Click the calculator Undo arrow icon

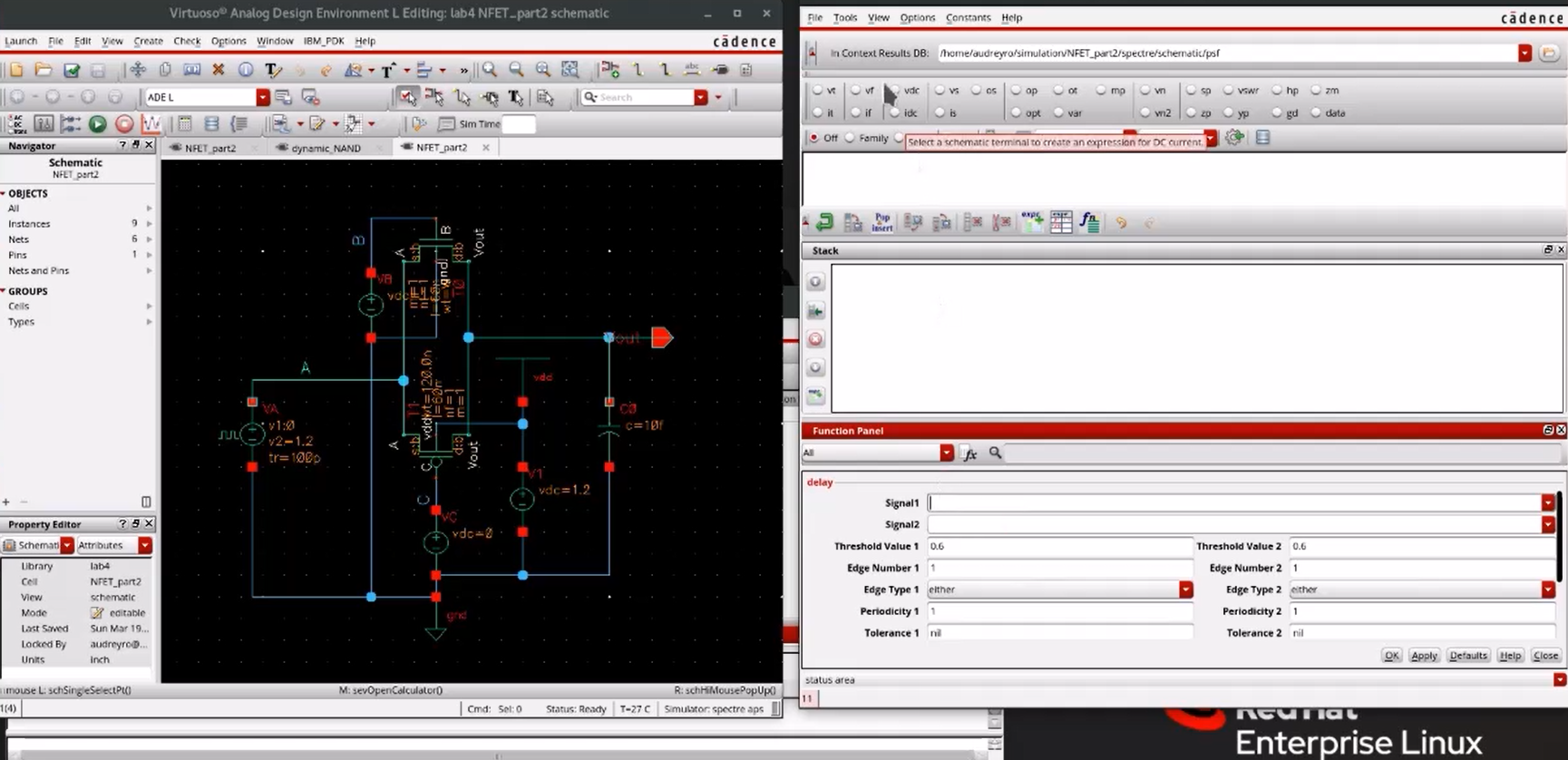click(1121, 223)
